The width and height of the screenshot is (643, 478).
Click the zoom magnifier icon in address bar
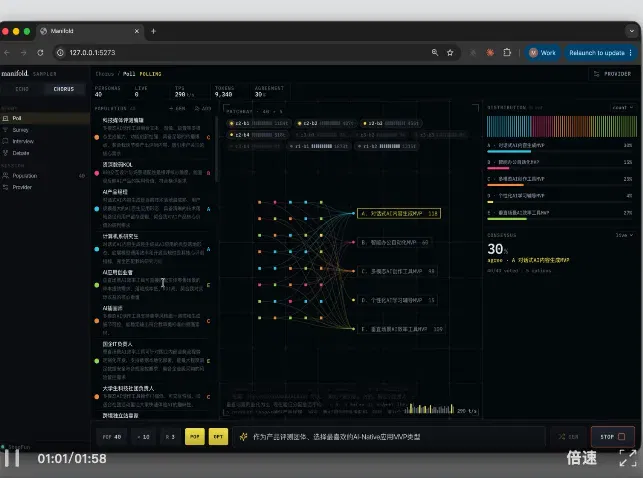point(435,52)
